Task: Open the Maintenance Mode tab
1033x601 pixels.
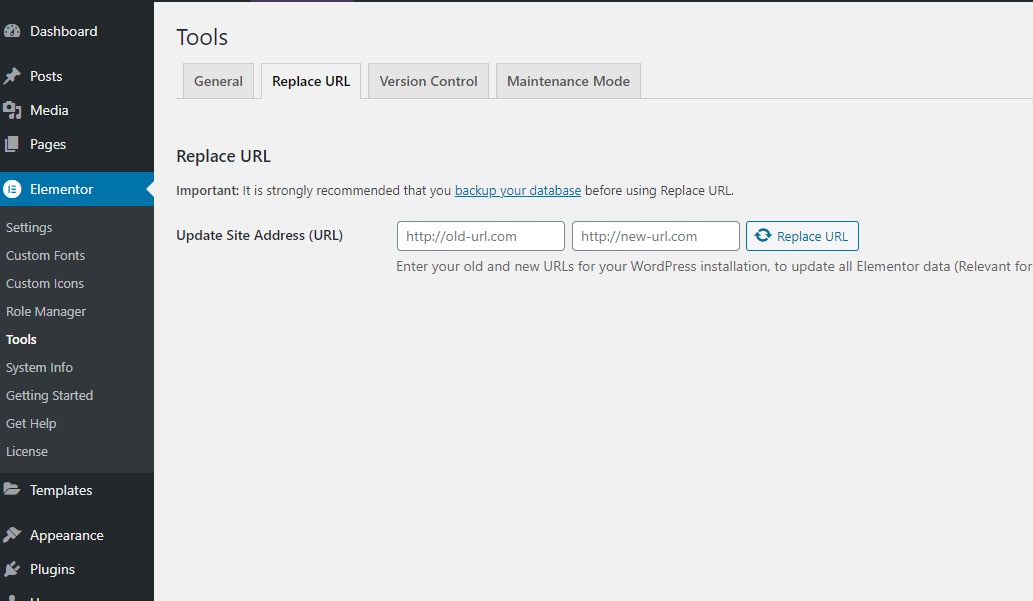Action: [568, 81]
